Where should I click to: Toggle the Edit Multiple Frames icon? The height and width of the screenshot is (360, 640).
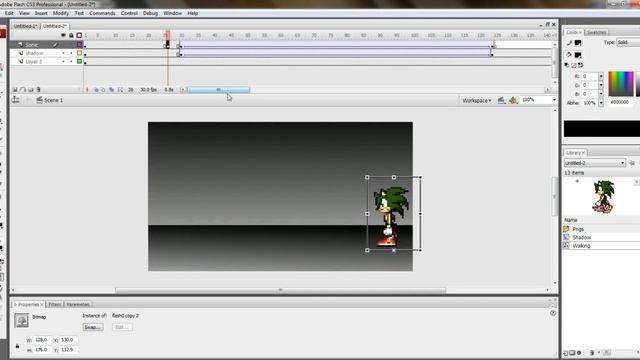point(111,90)
